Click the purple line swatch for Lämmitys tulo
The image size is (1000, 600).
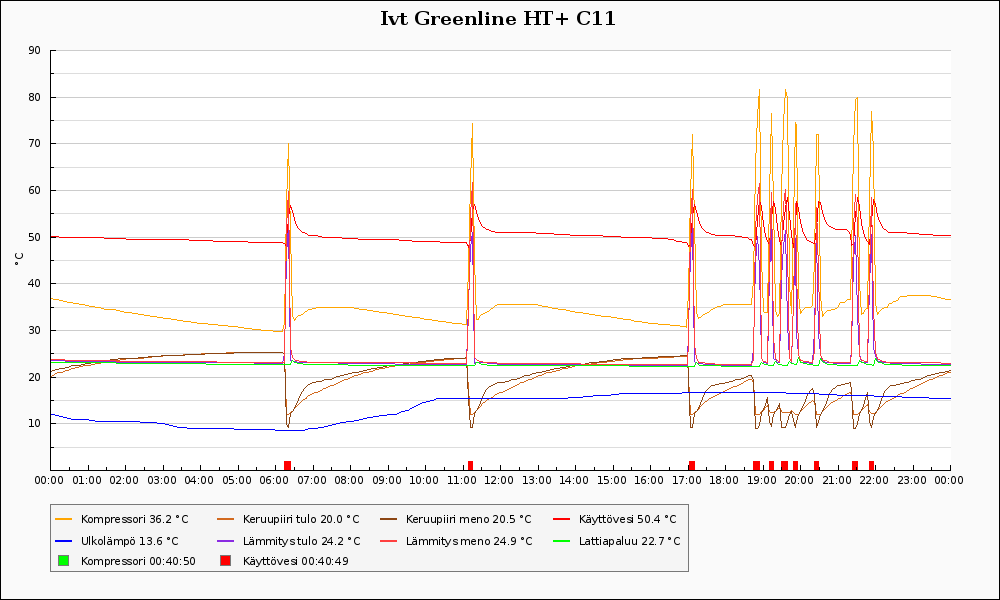226,541
